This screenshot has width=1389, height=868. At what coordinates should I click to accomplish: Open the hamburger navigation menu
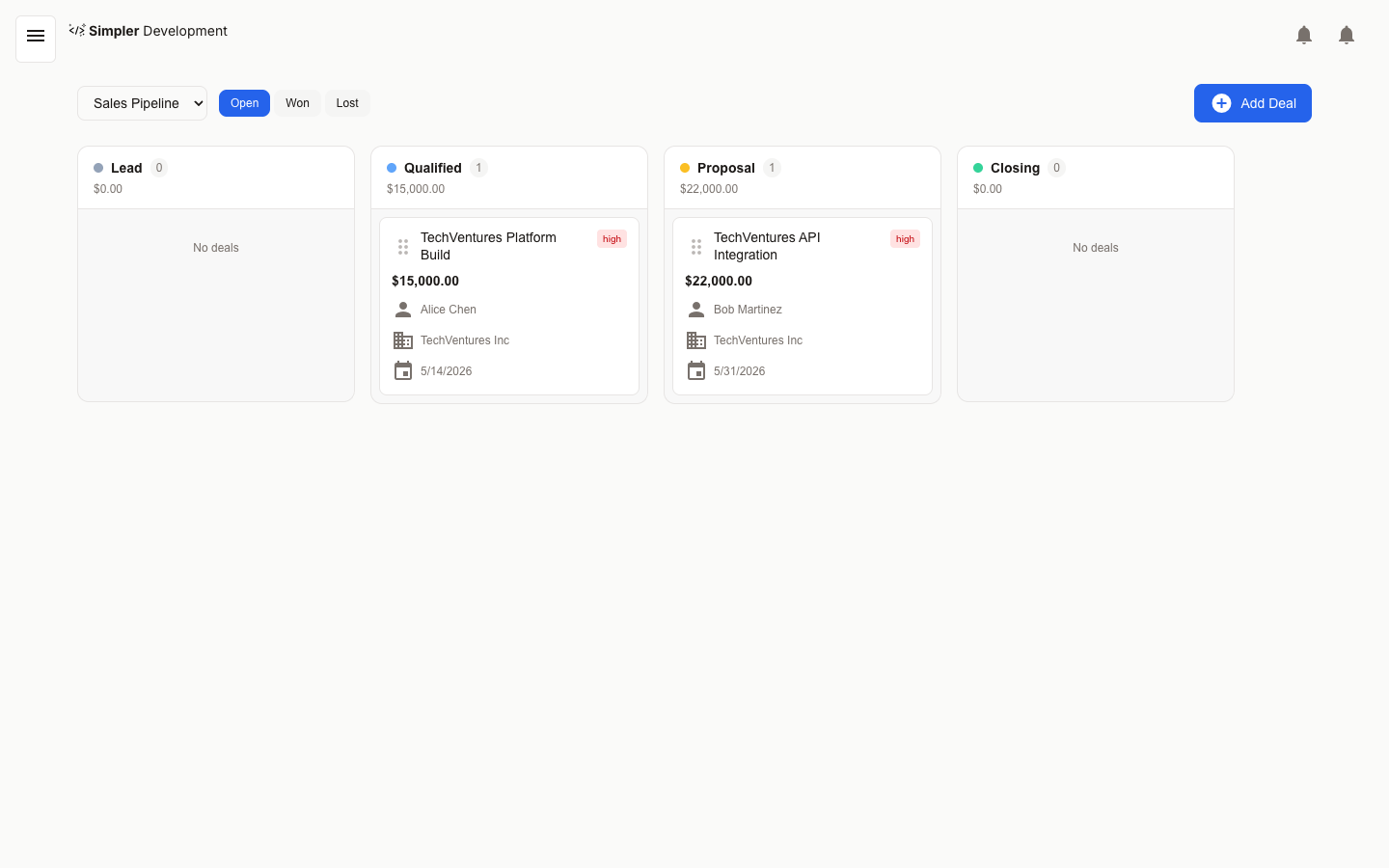pyautogui.click(x=36, y=39)
